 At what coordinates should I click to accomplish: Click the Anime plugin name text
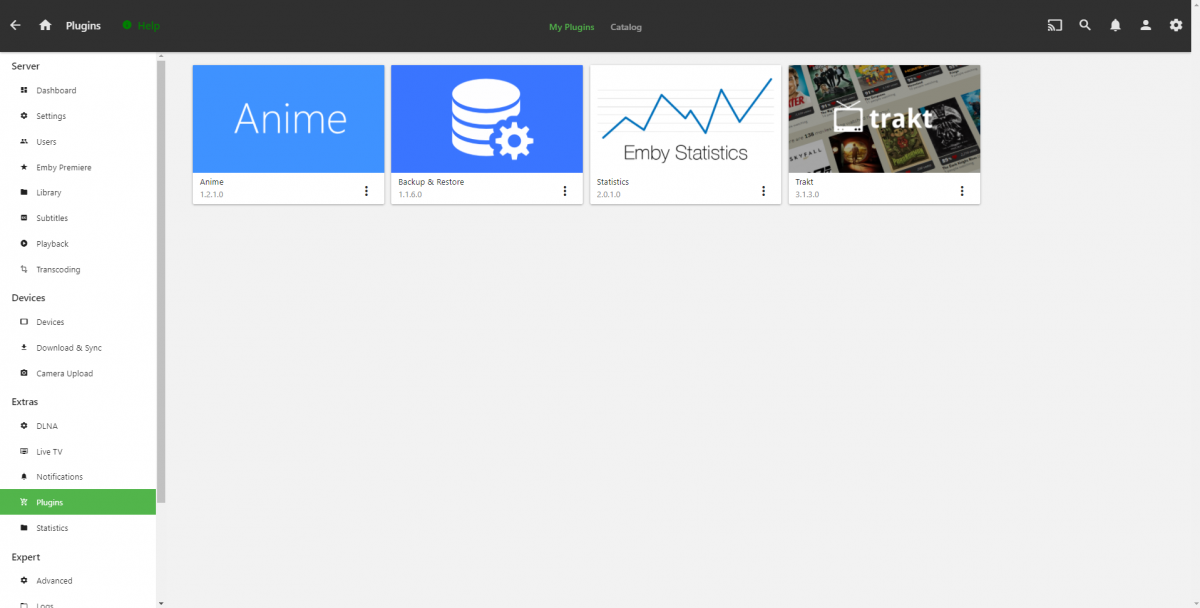click(211, 182)
